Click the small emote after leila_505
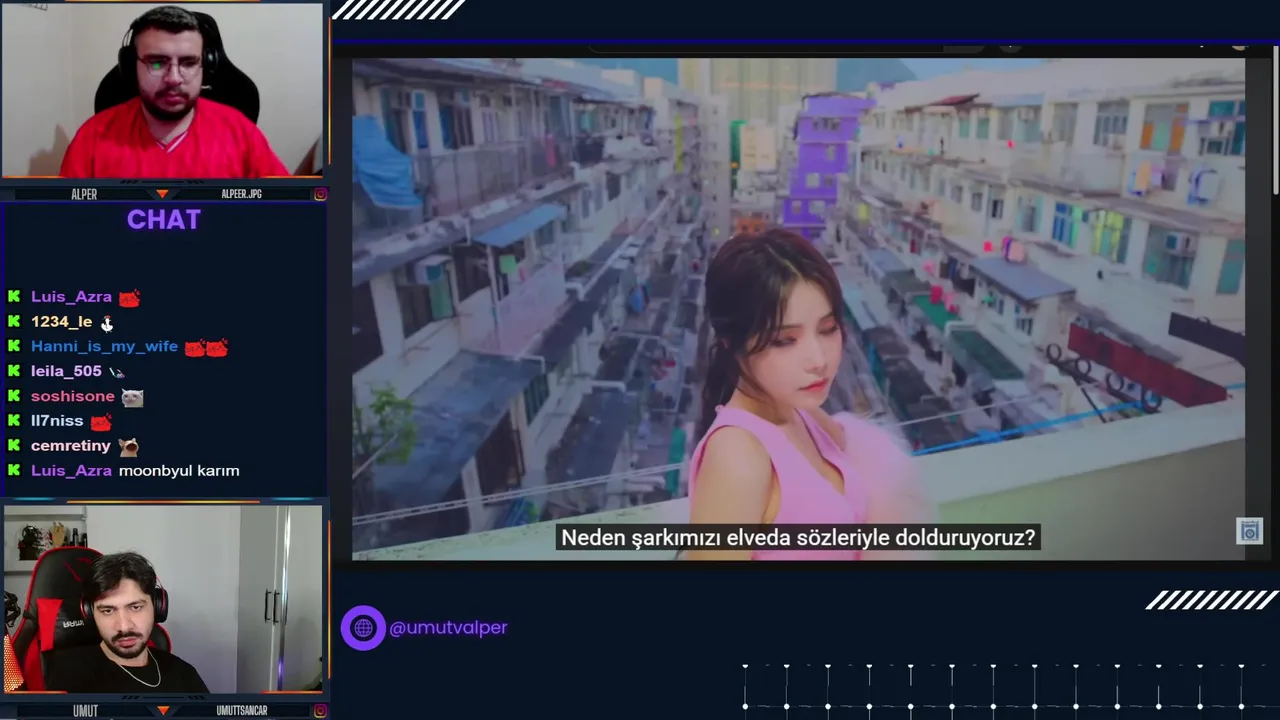Viewport: 1280px width, 720px height. coord(116,372)
